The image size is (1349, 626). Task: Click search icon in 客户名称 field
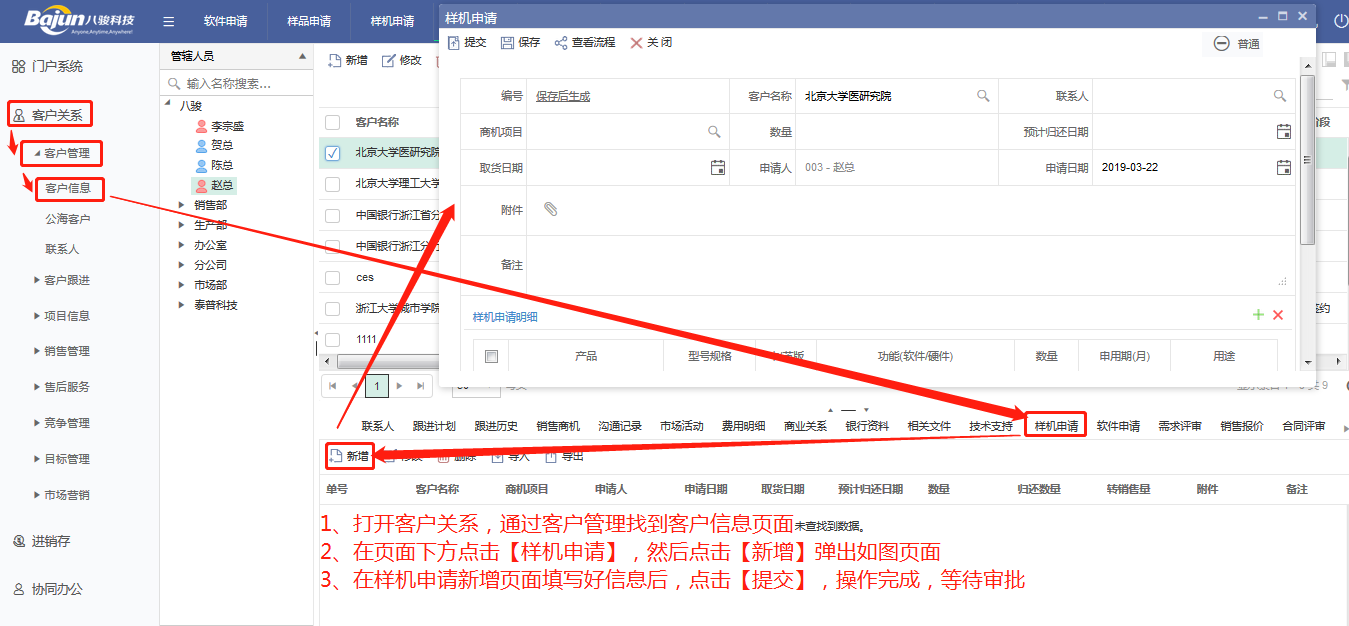(983, 96)
